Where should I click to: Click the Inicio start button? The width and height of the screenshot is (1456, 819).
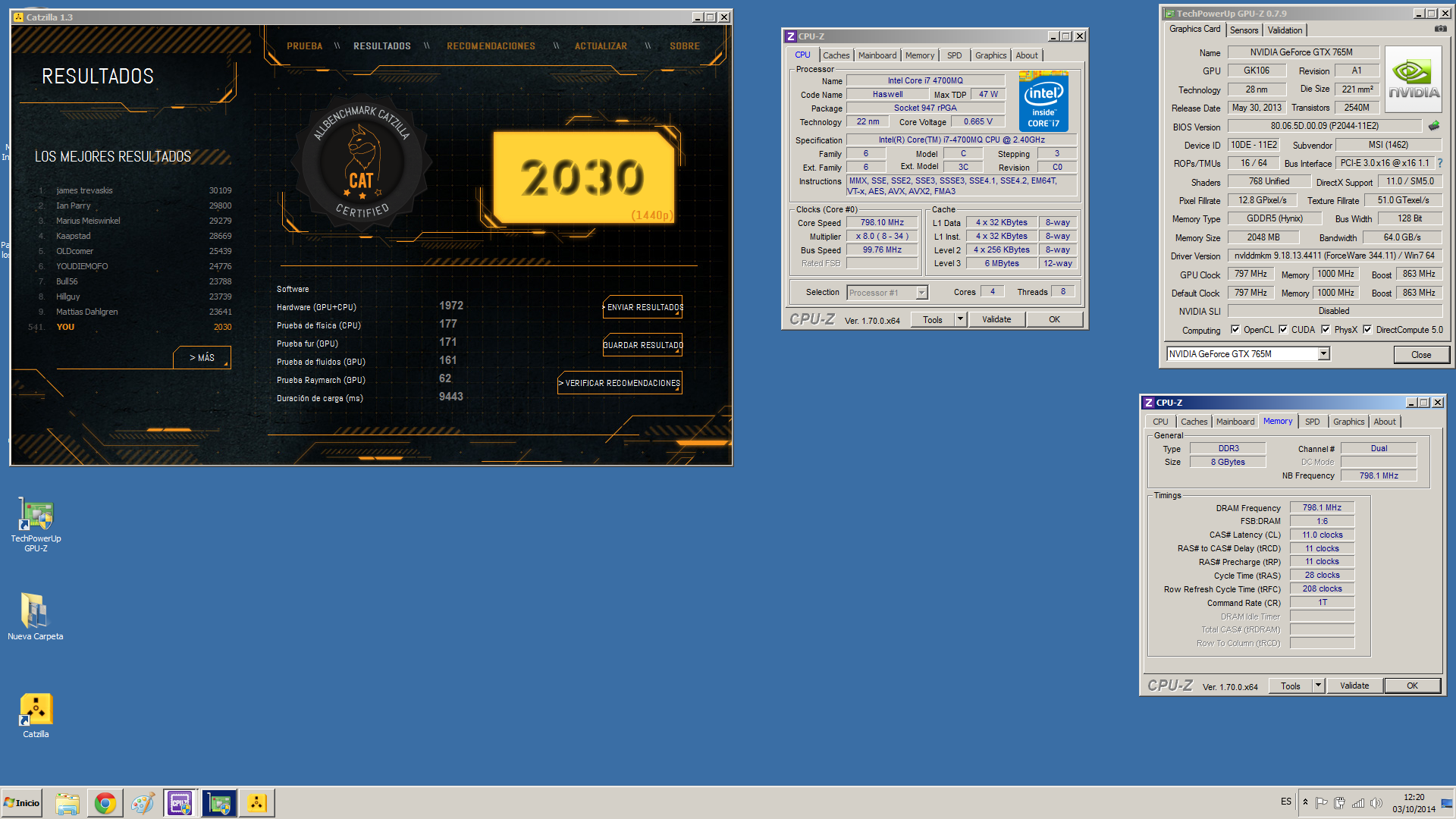click(22, 803)
